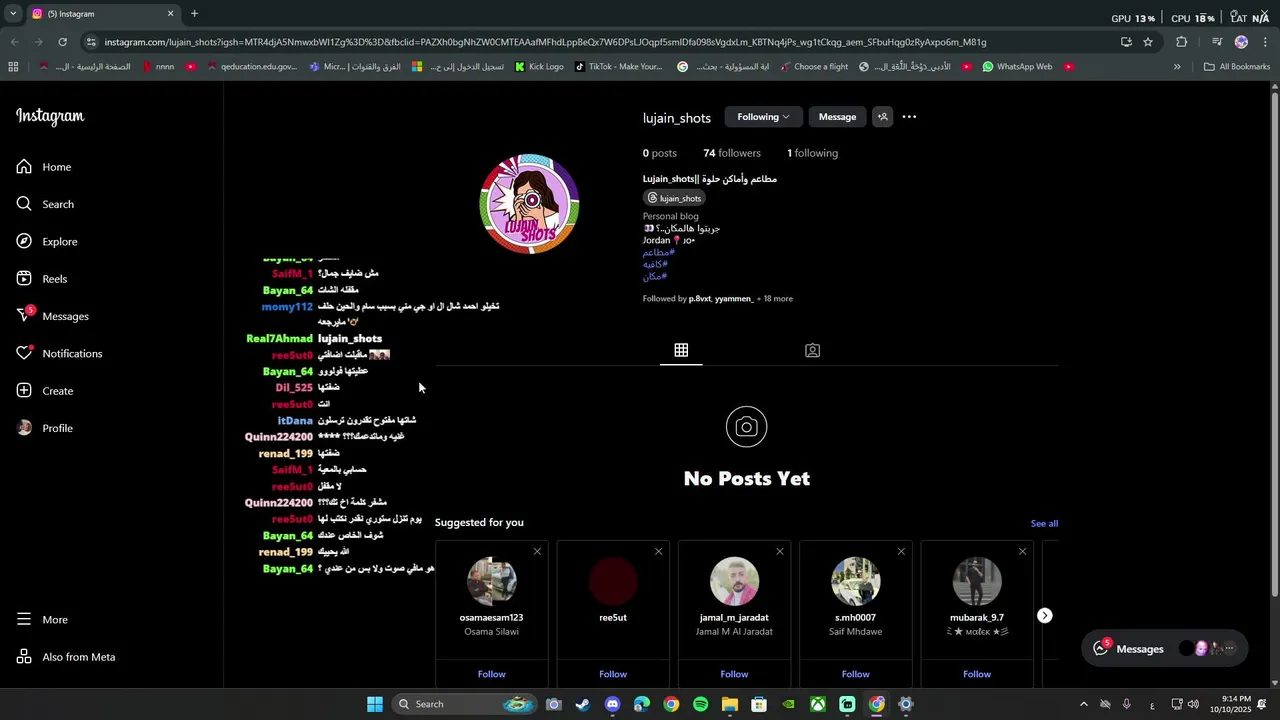Open Steam from the taskbar
This screenshot has height=720, width=1280.
(x=583, y=704)
